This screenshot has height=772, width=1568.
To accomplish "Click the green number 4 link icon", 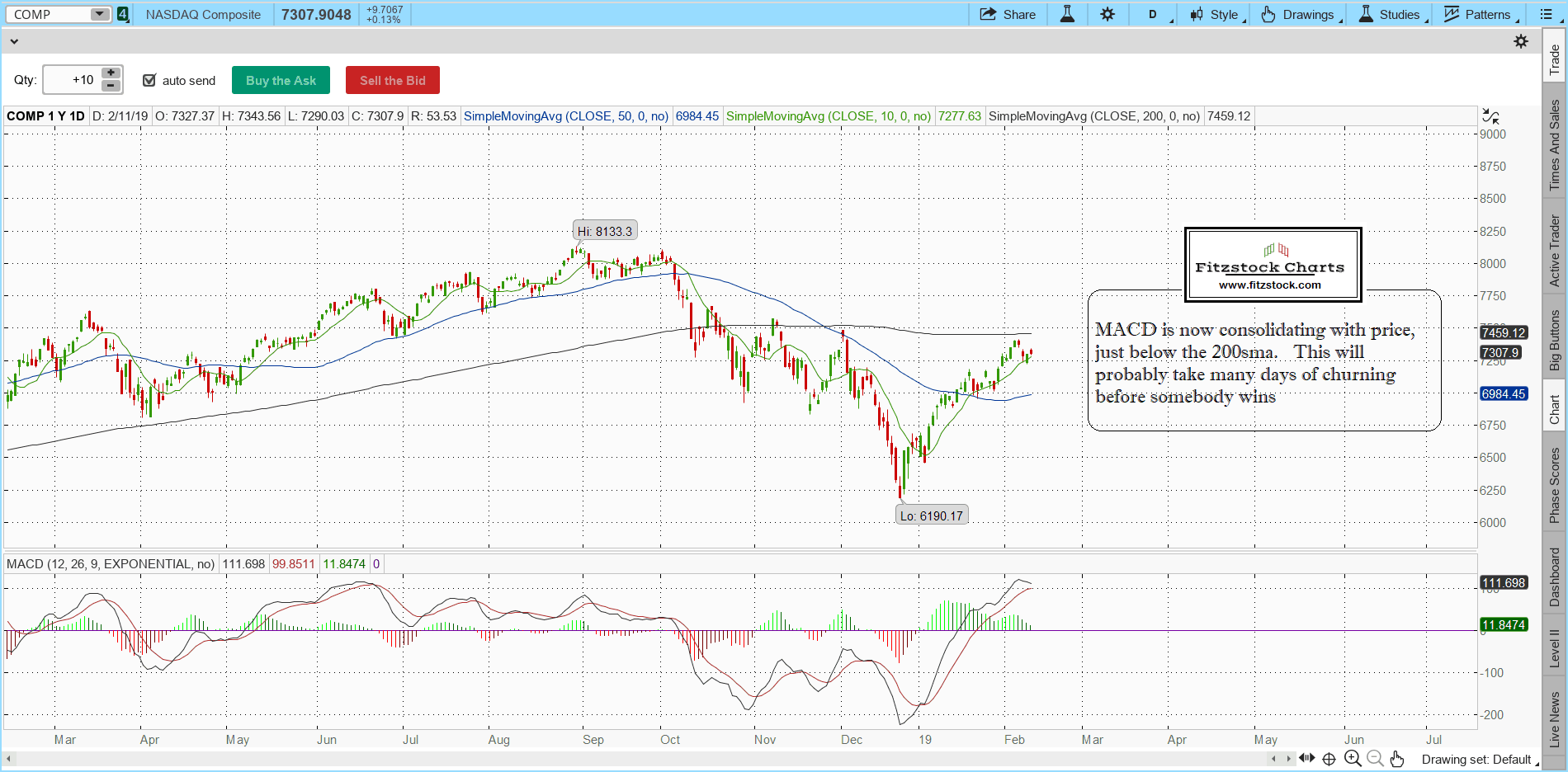I will coord(123,14).
